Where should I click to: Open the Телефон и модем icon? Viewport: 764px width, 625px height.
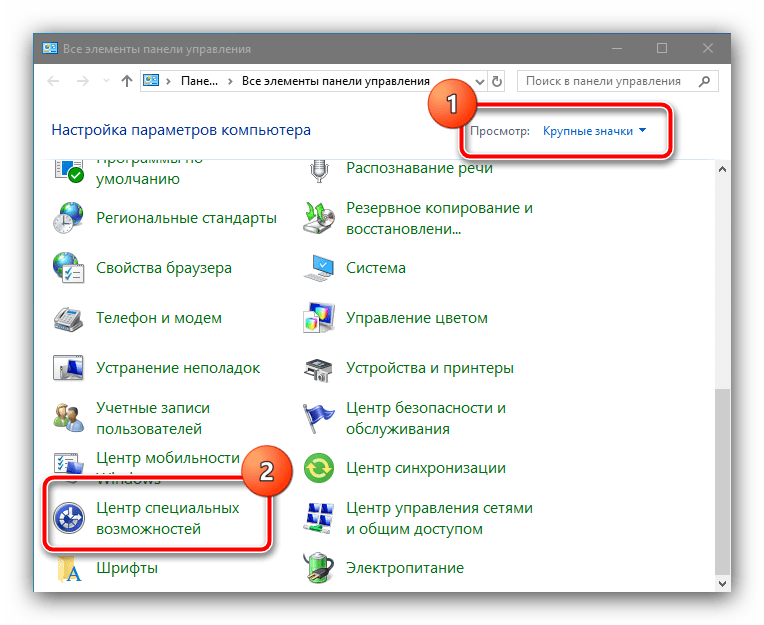pyautogui.click(x=68, y=318)
